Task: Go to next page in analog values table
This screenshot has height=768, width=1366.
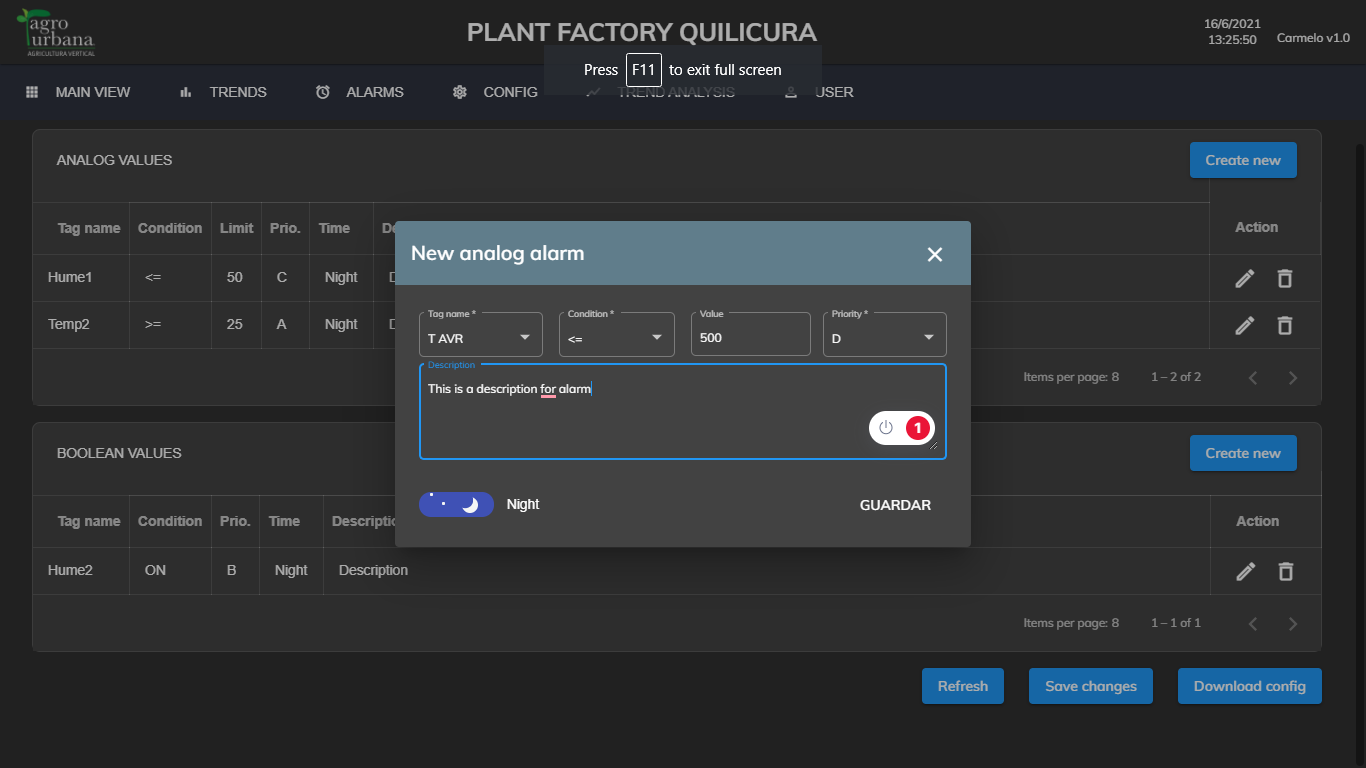Action: click(1293, 378)
